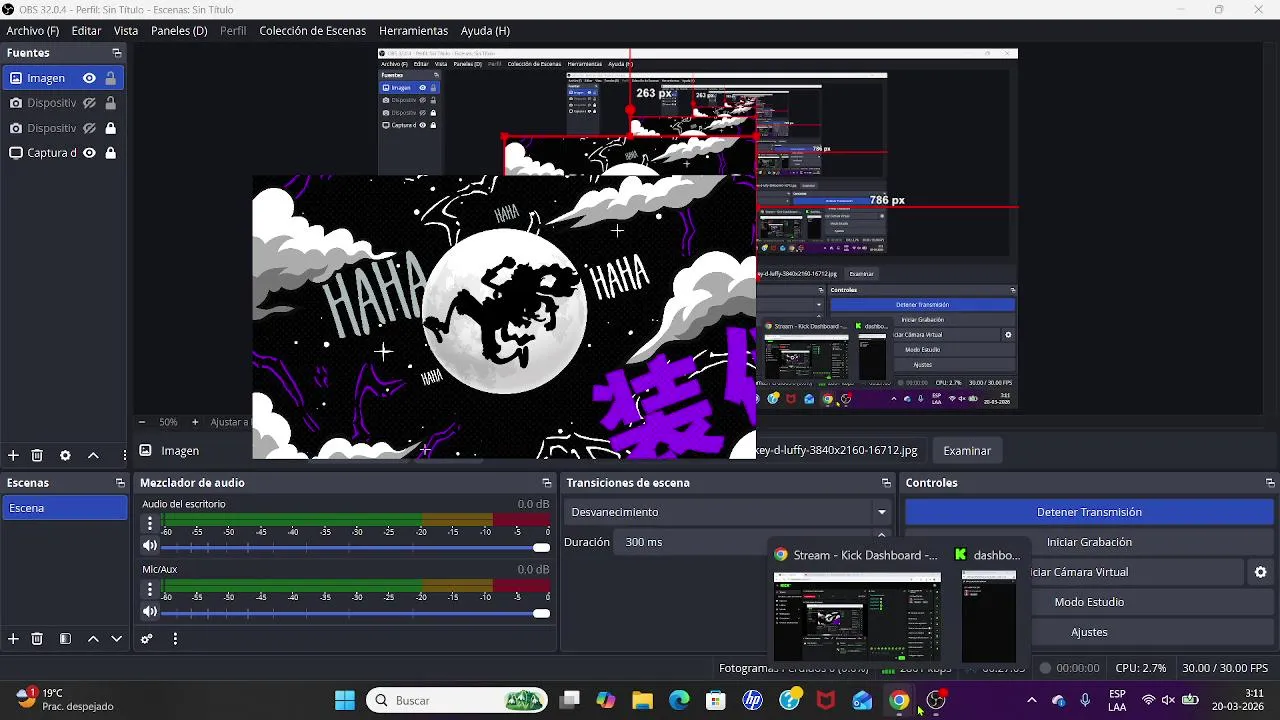This screenshot has width=1280, height=720.
Task: Adjust Mic/Aux volume slider
Action: (x=356, y=613)
